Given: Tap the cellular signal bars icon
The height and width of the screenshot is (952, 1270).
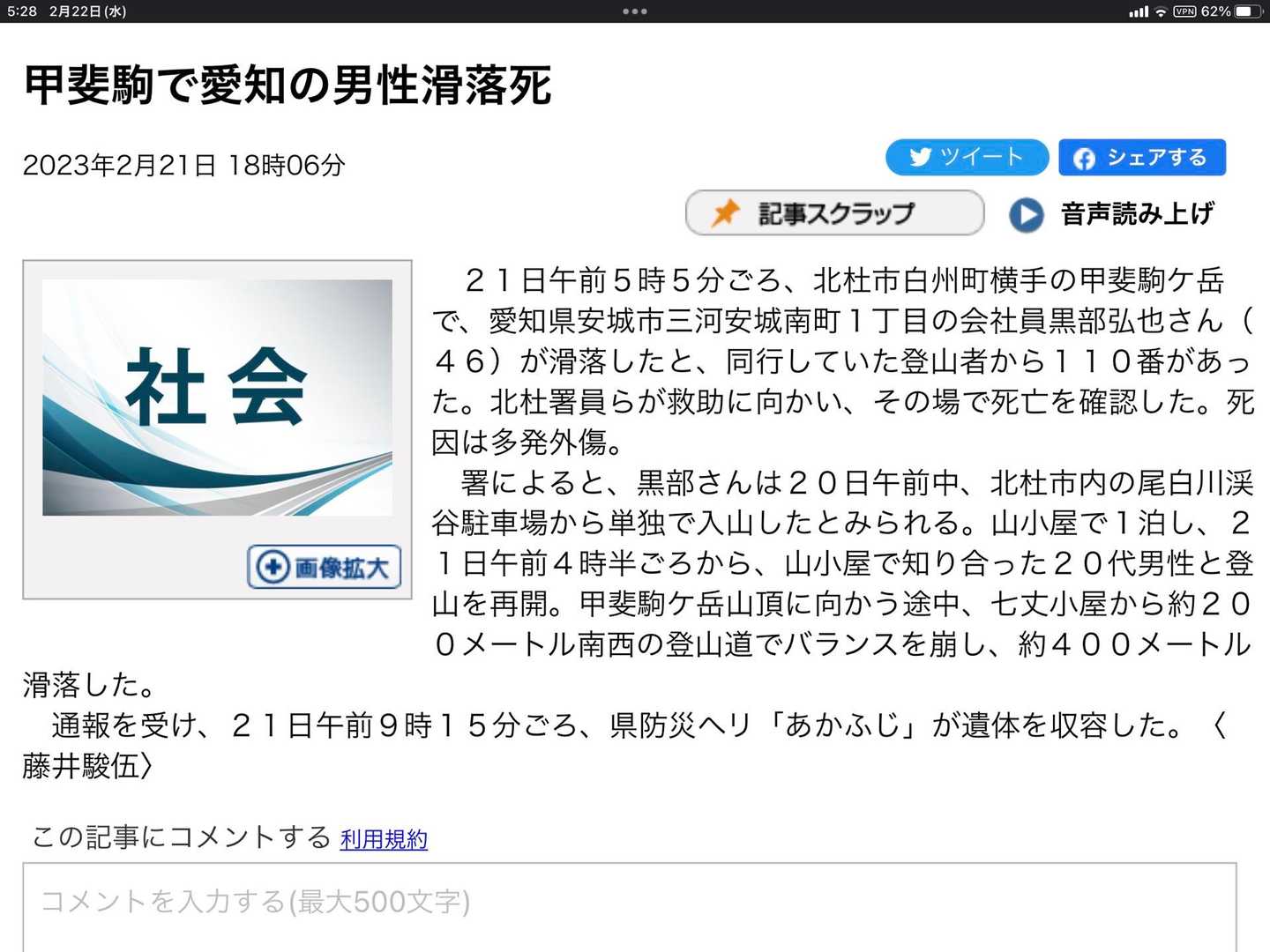Looking at the screenshot, I should point(1139,11).
